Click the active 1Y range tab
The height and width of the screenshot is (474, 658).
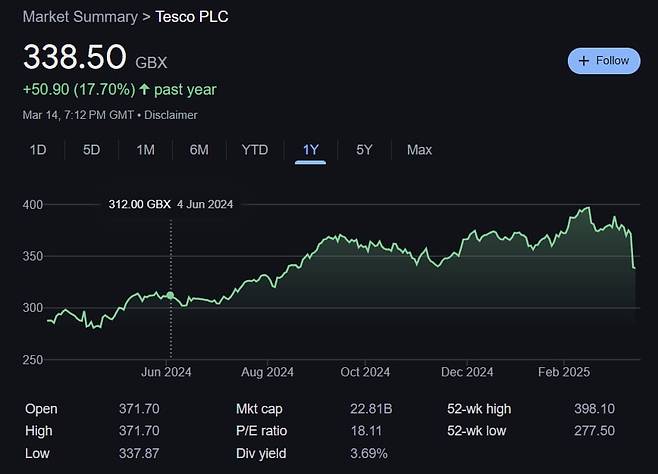pos(310,150)
